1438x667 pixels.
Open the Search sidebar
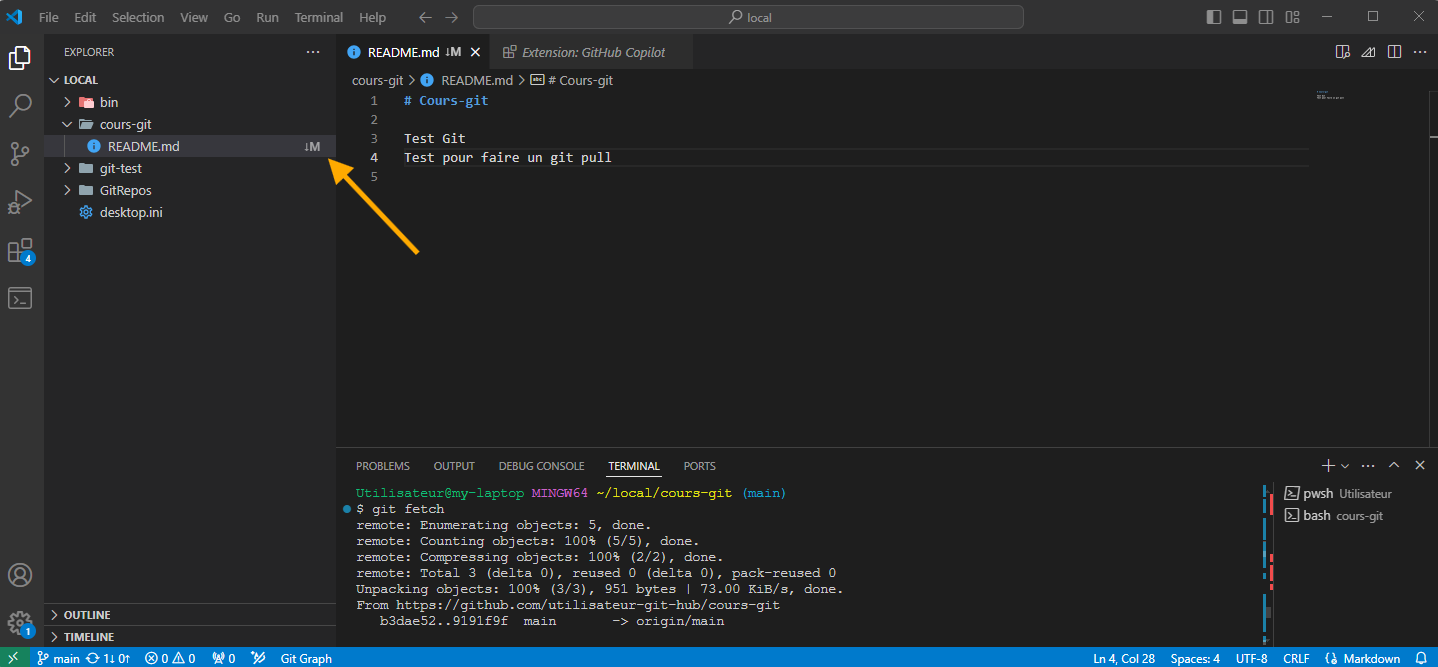pos(20,105)
